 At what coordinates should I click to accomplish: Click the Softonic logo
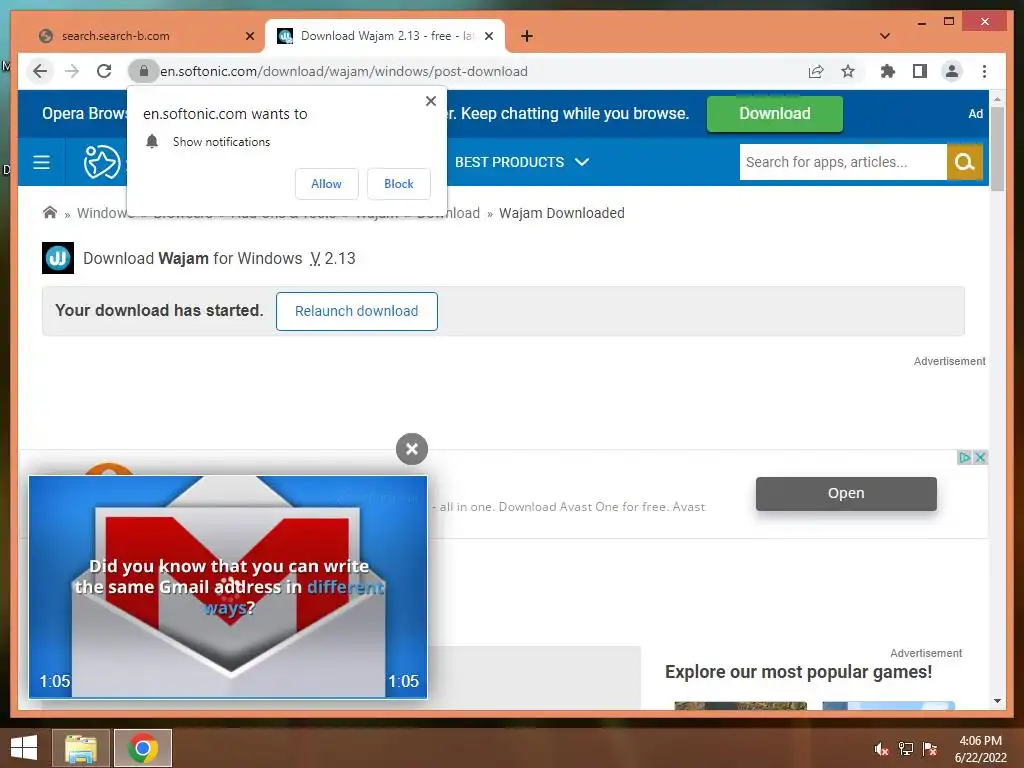102,162
